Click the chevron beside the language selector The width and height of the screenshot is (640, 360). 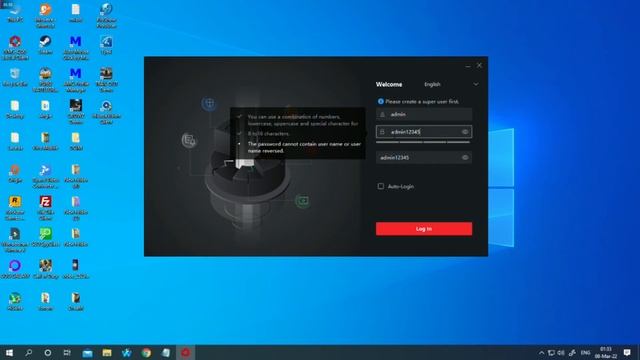[x=476, y=84]
